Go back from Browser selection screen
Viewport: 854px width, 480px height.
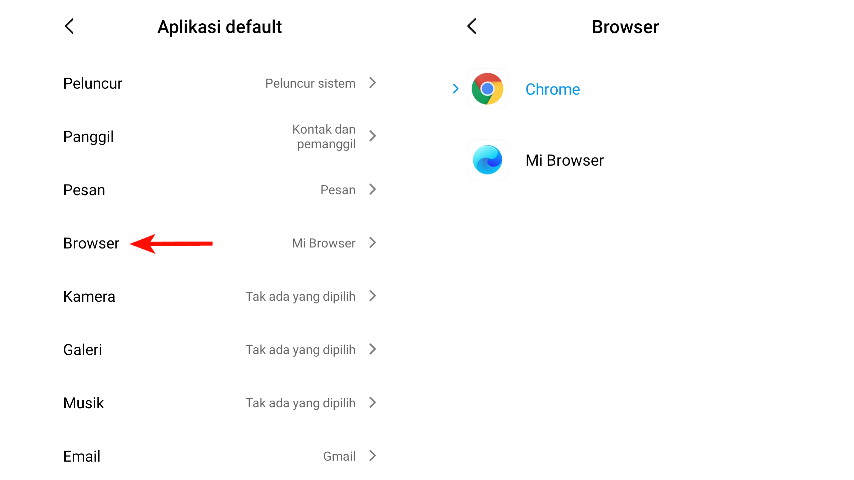point(472,26)
